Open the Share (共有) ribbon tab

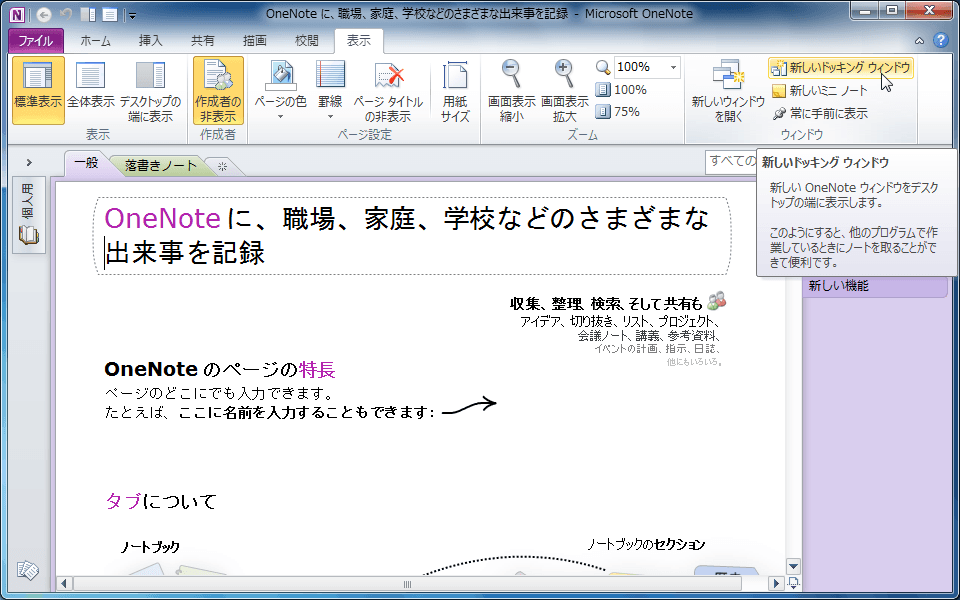point(203,41)
